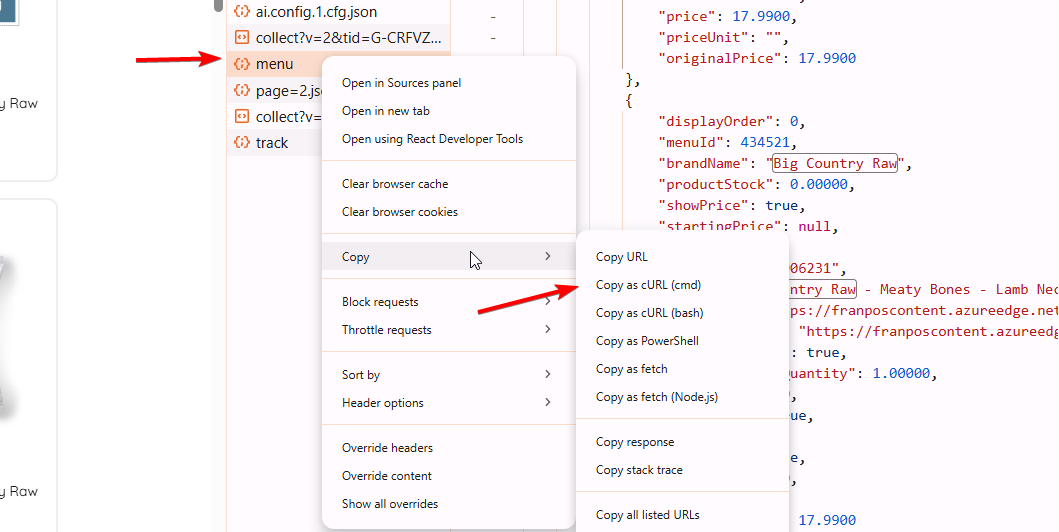
Task: Open the Sort by submenu arrow
Action: [548, 375]
